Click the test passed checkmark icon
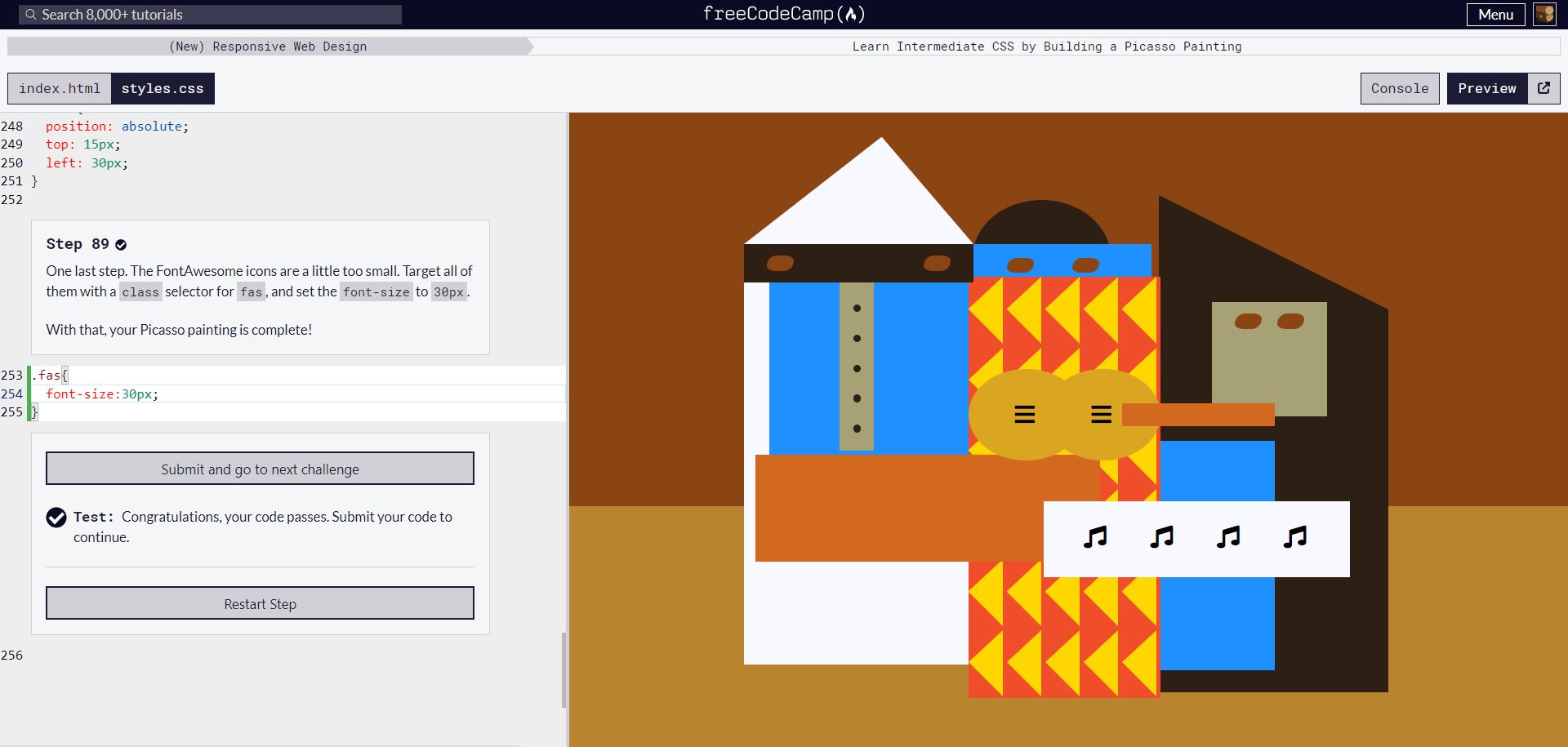This screenshot has width=1568, height=747. coord(56,518)
